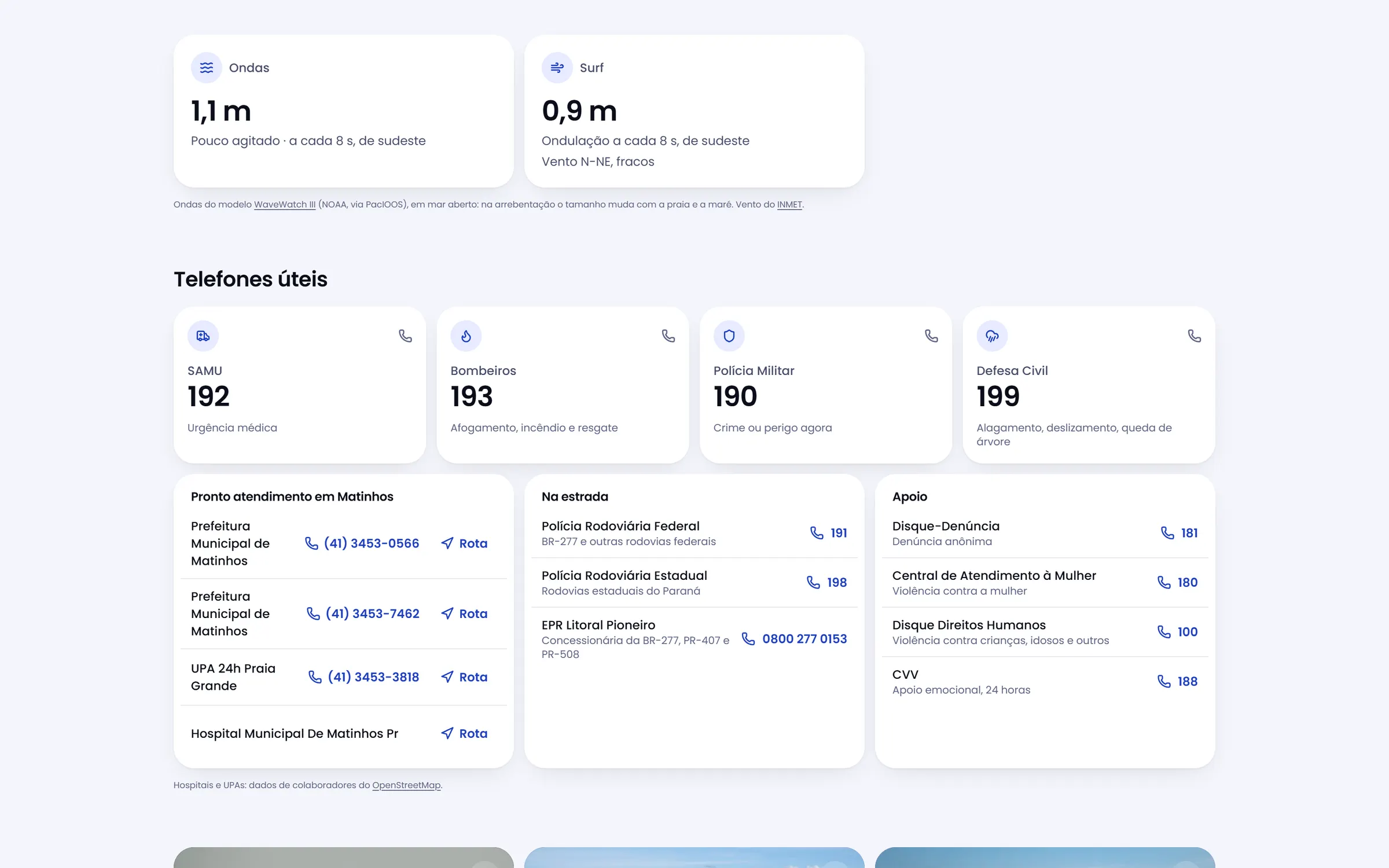The height and width of the screenshot is (868, 1389).
Task: Open Rota for Hospital Municipal De Matinhos
Action: [x=464, y=734]
